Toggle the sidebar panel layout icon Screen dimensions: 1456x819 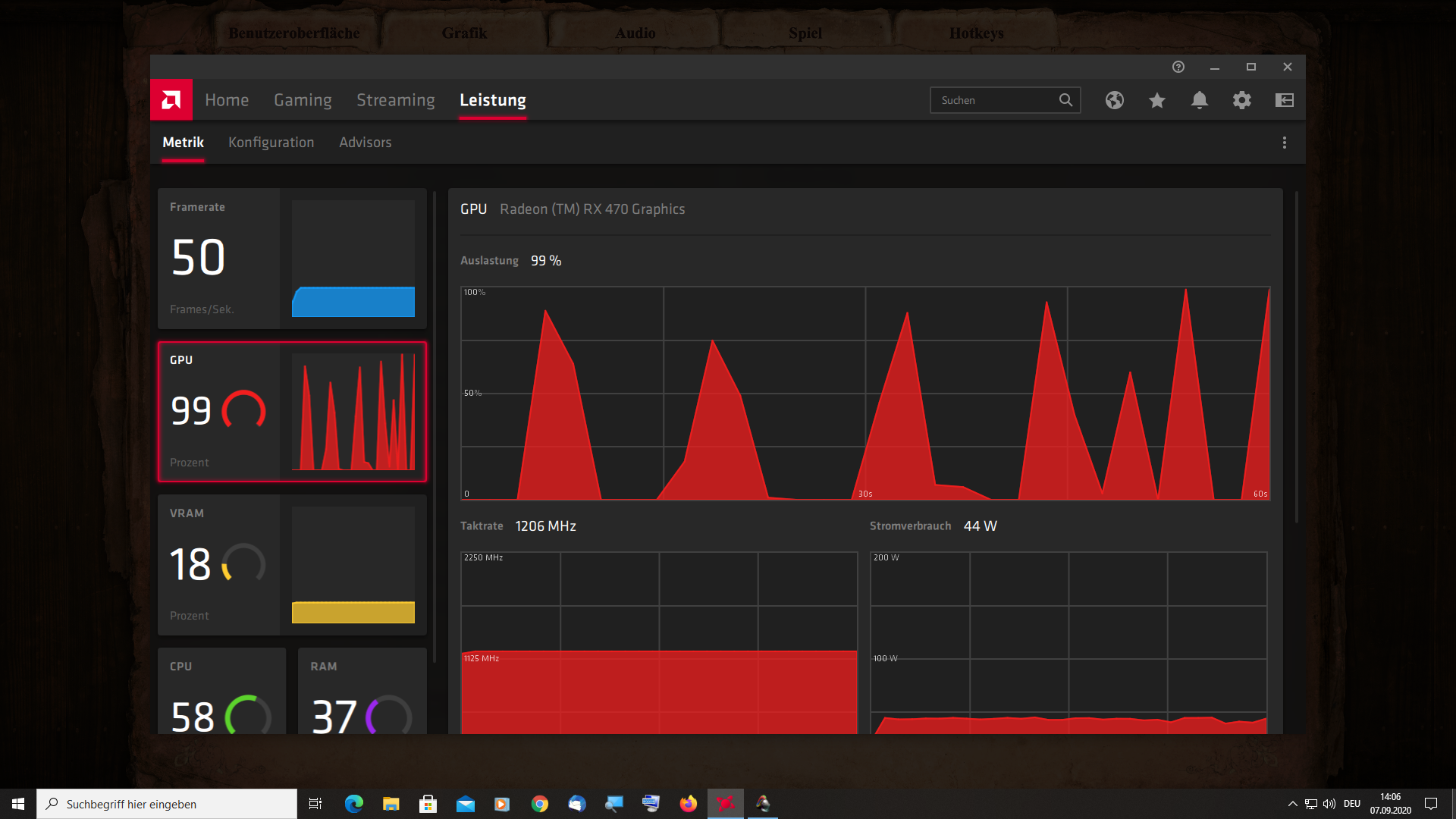point(1284,100)
